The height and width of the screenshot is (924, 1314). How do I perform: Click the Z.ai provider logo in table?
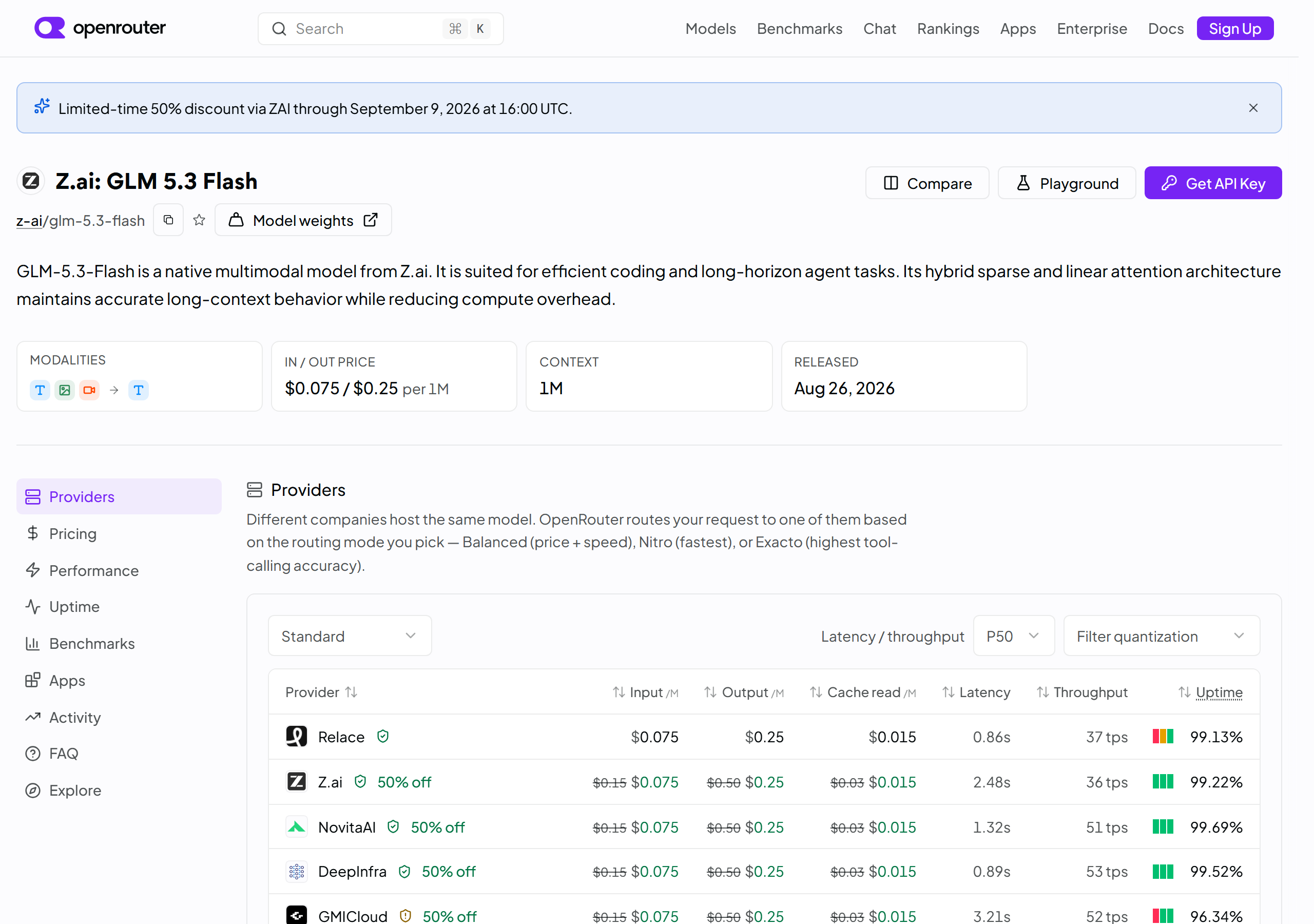(x=297, y=781)
